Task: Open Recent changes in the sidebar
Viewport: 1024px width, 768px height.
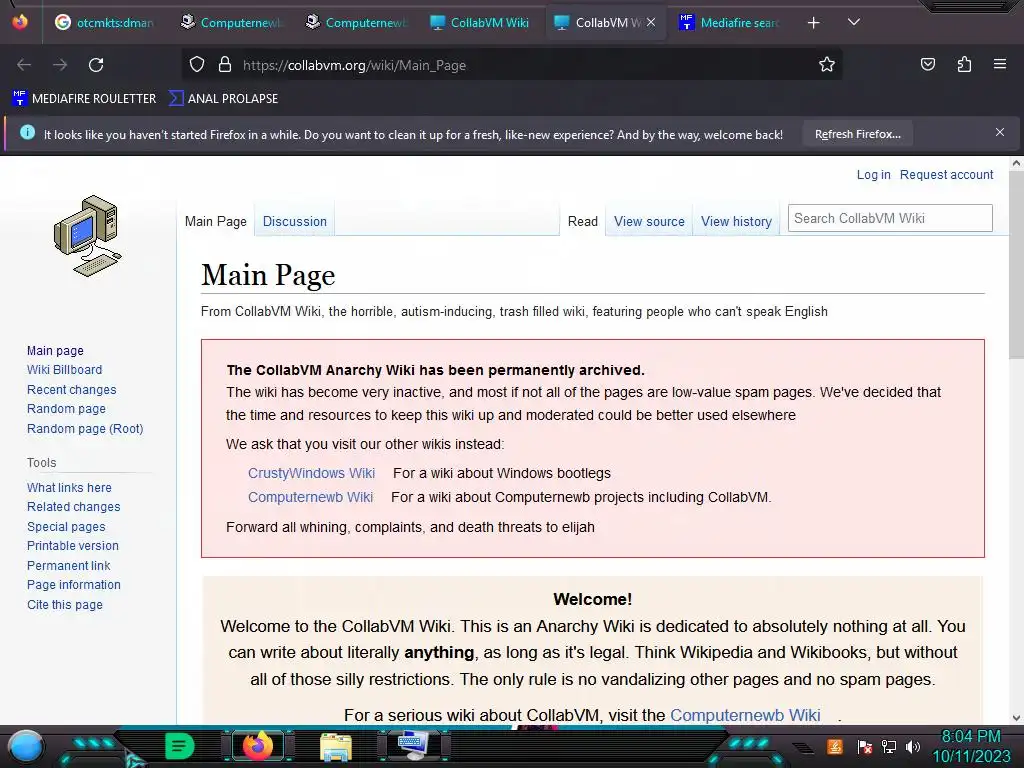Action: click(x=71, y=390)
